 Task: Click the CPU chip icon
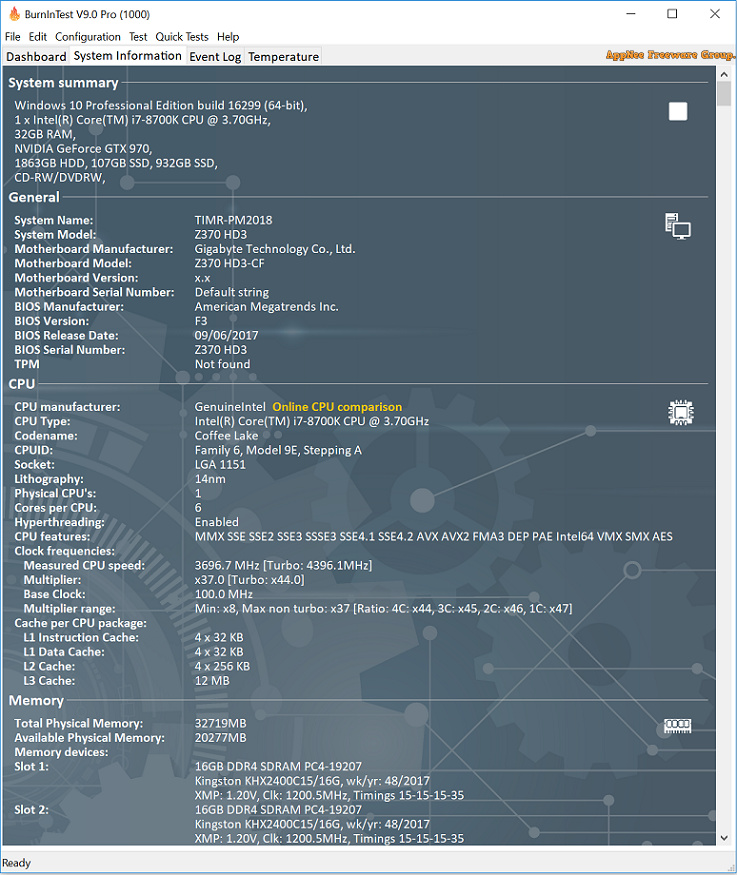coord(681,412)
